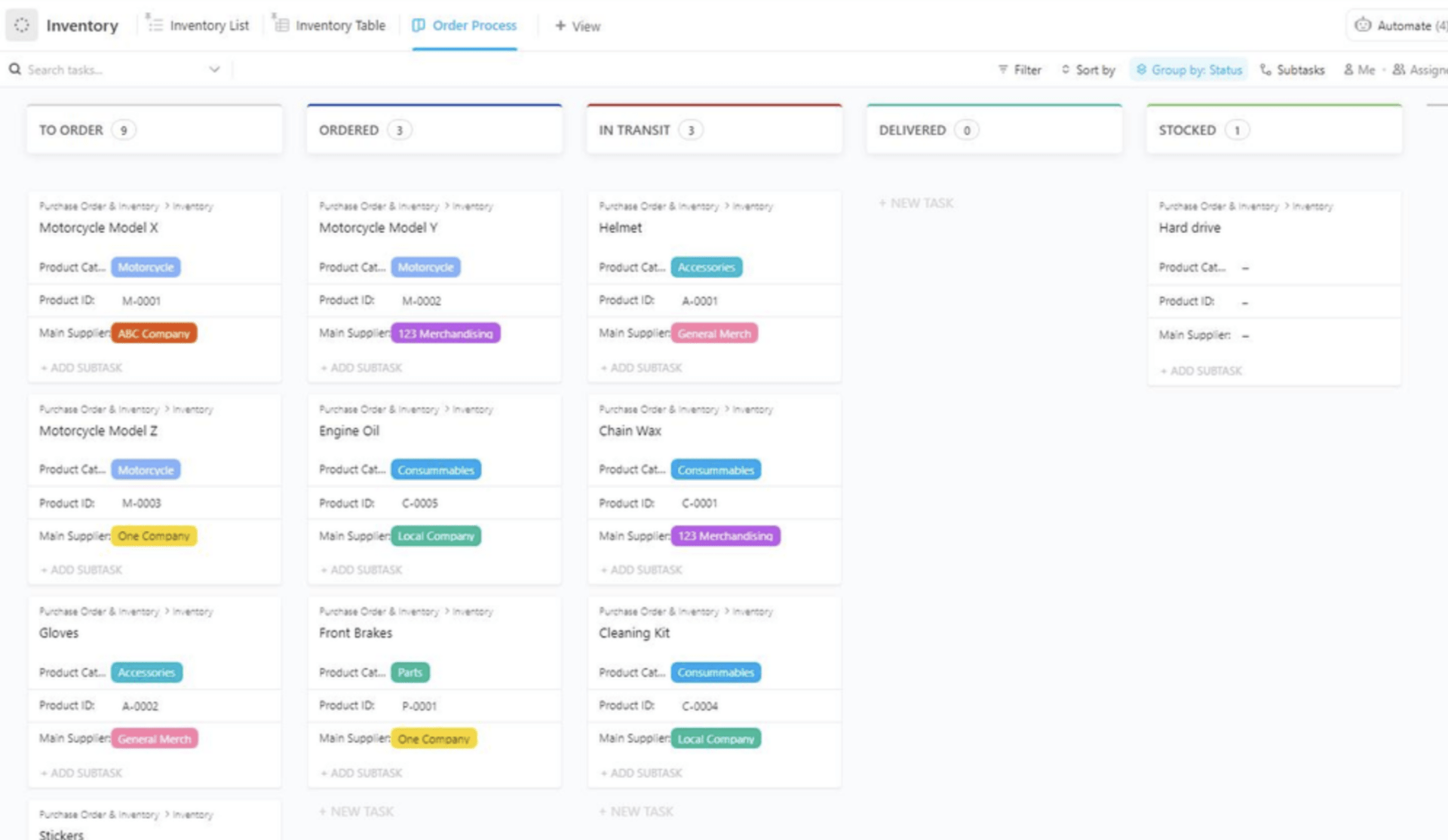The width and height of the screenshot is (1448, 840).
Task: Click the Sort by icon
Action: (1065, 69)
